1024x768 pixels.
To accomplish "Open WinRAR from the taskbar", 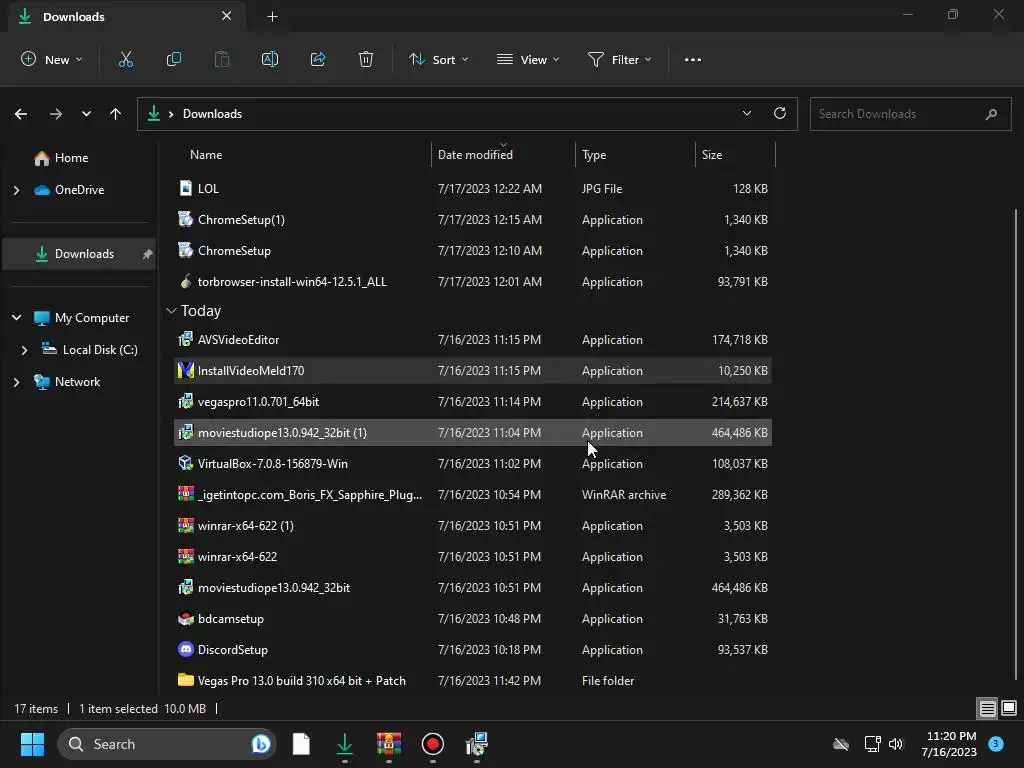I will click(389, 744).
